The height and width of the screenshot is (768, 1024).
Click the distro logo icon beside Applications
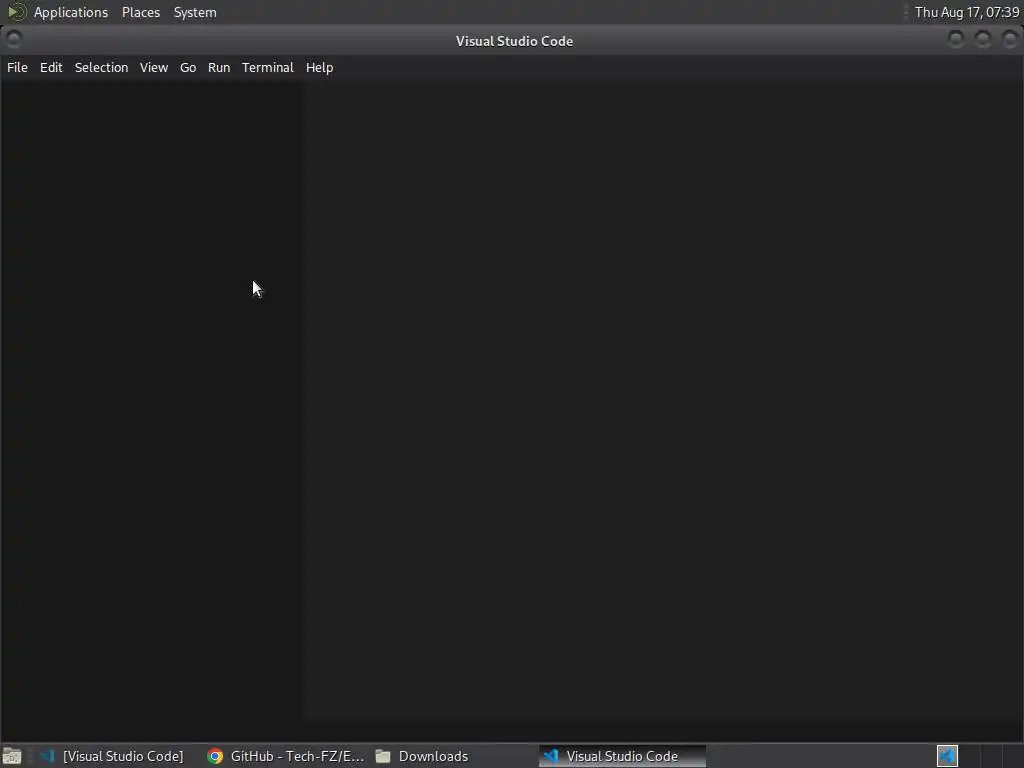[16, 12]
